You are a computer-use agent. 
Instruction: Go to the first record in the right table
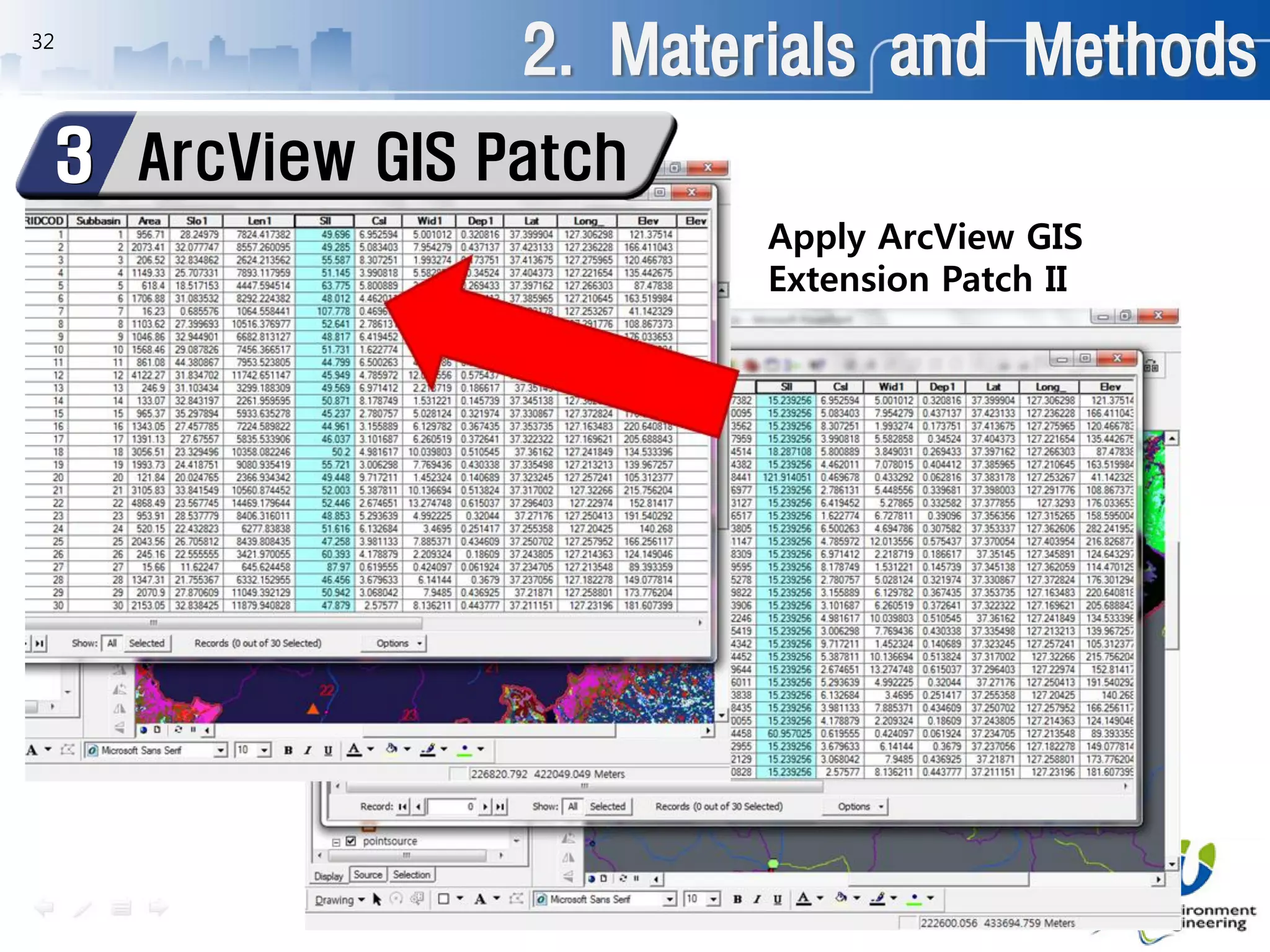pos(403,806)
